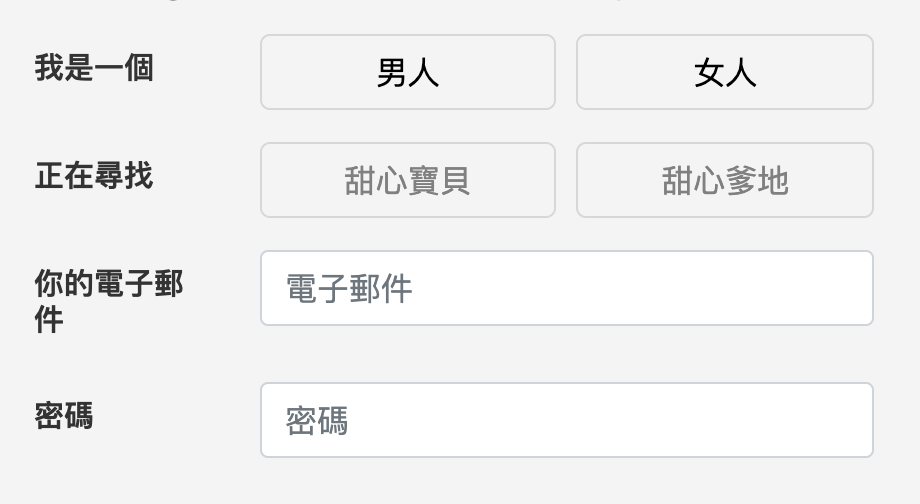920x504 pixels.
Task: Set gender to man (男人)
Action: point(407,72)
